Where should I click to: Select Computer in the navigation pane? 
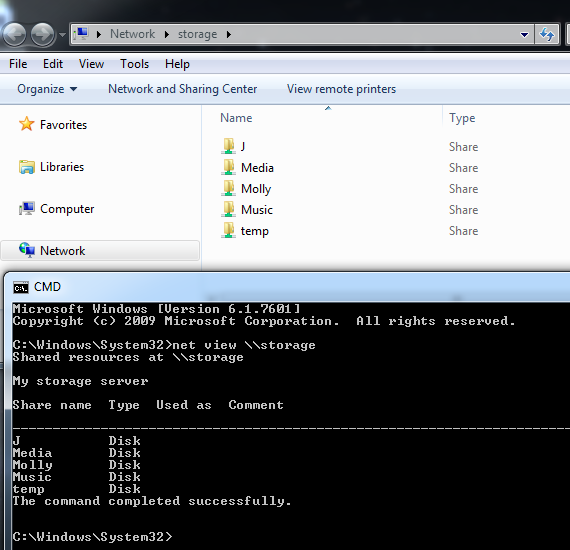67,209
